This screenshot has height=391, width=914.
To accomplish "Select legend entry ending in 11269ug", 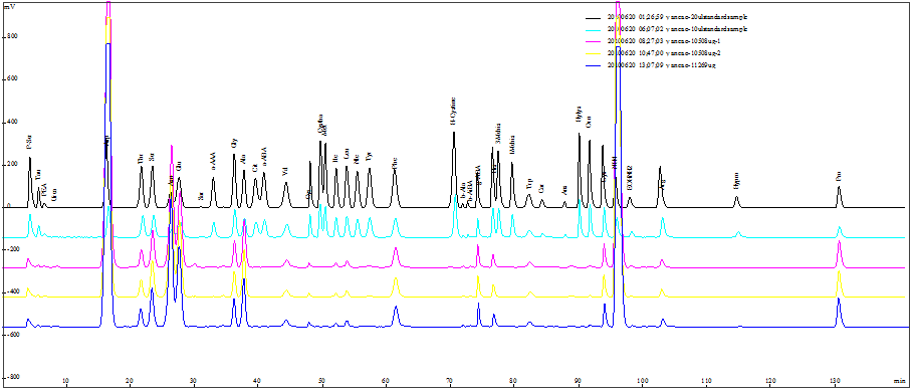I will pos(661,65).
